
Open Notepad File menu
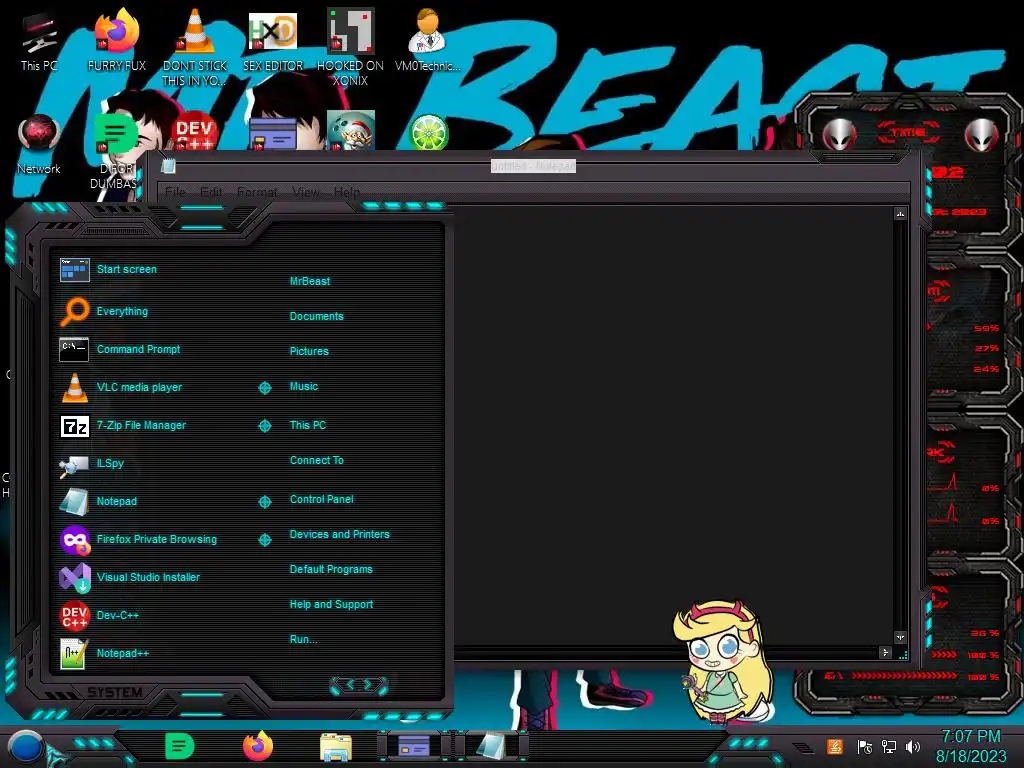pos(175,192)
